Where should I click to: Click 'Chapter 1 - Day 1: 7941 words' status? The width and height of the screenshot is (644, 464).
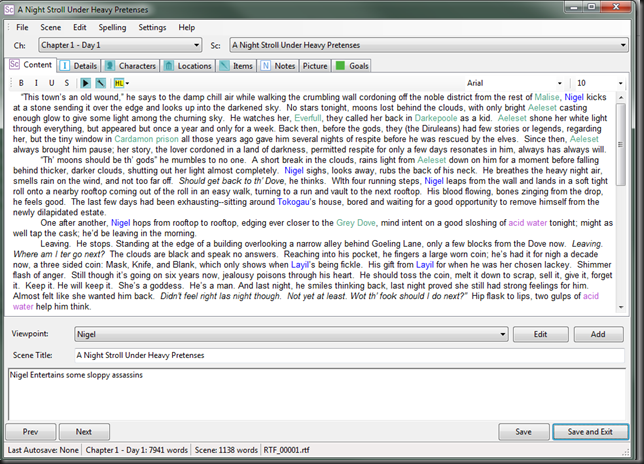point(137,450)
